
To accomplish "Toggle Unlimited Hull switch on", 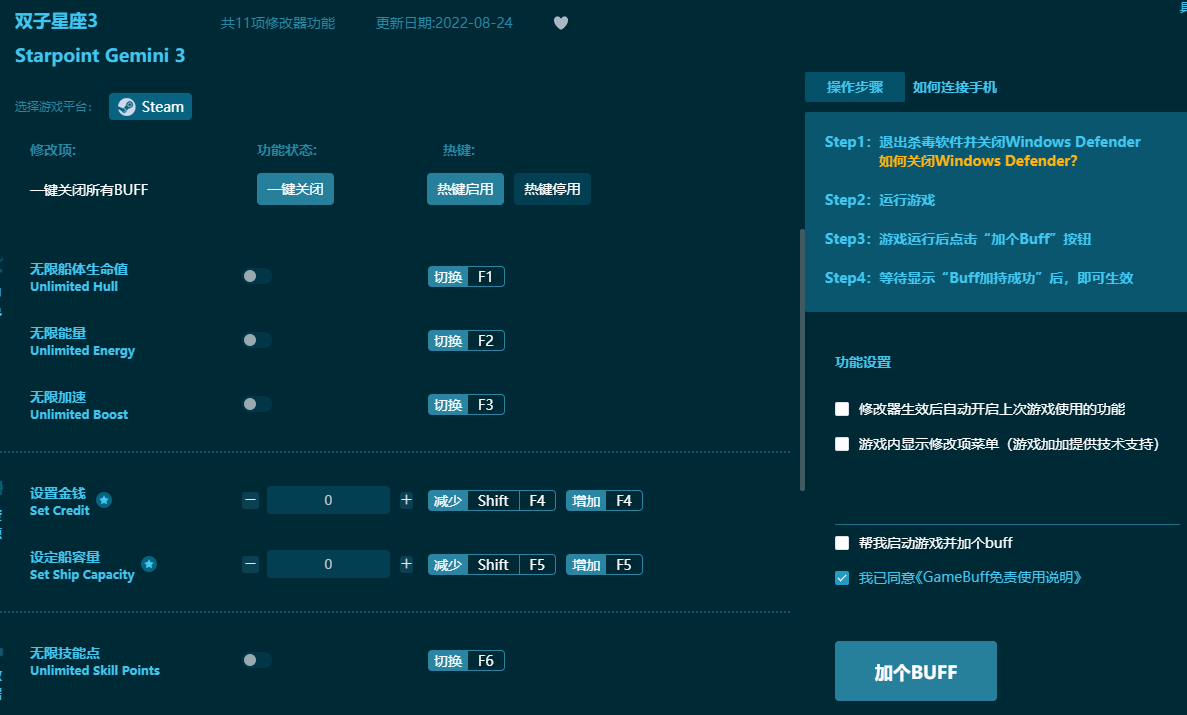I will 257,276.
